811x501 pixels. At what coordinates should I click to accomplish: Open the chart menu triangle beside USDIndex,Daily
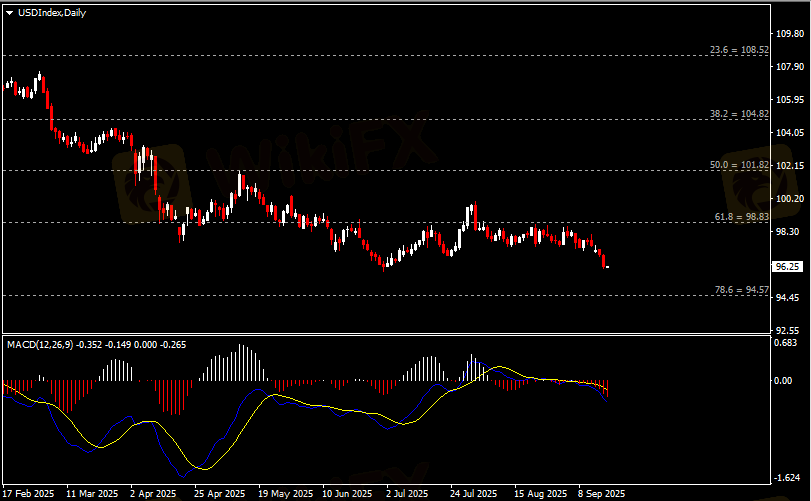10,13
